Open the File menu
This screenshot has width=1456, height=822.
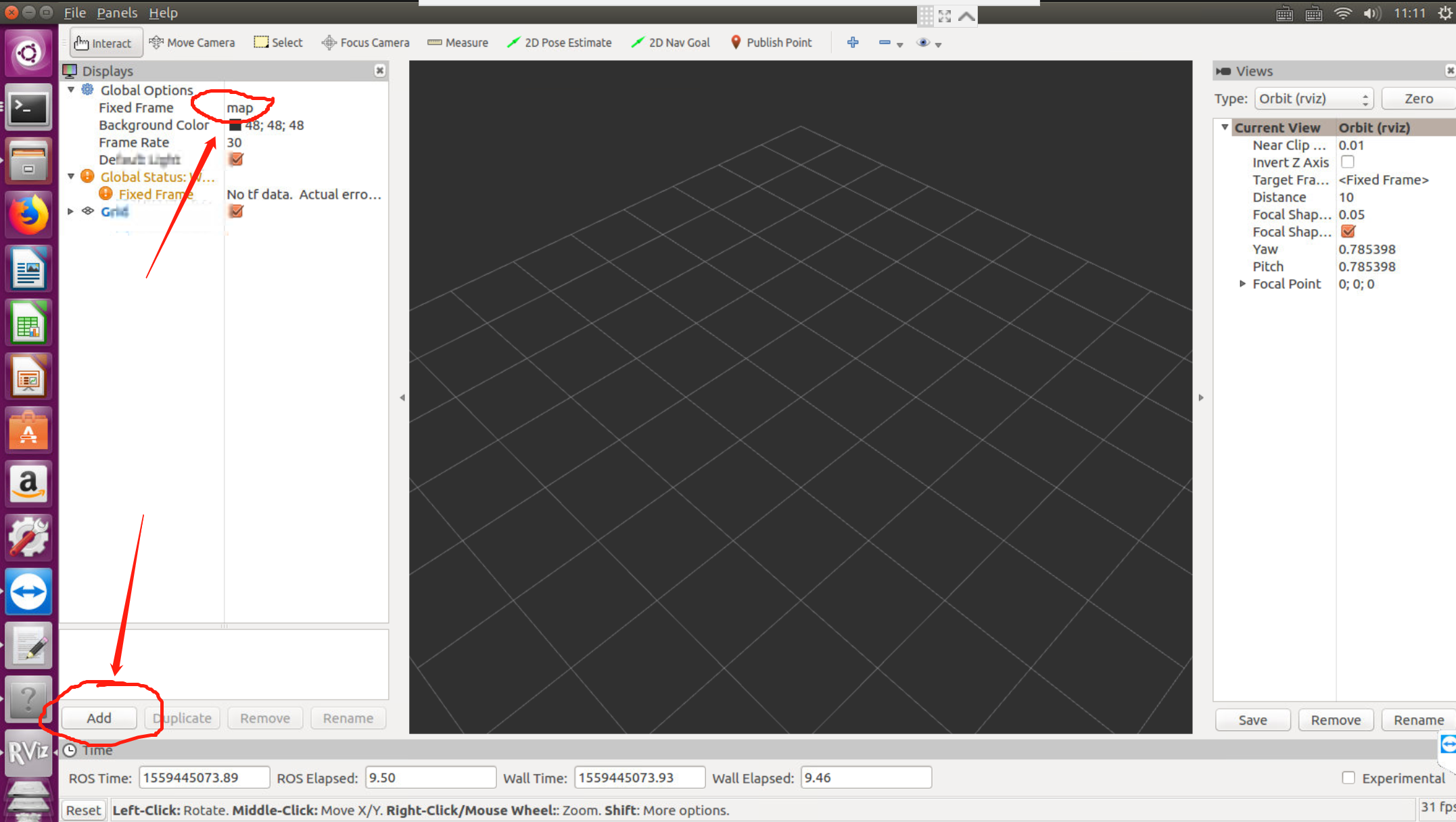pyautogui.click(x=74, y=13)
